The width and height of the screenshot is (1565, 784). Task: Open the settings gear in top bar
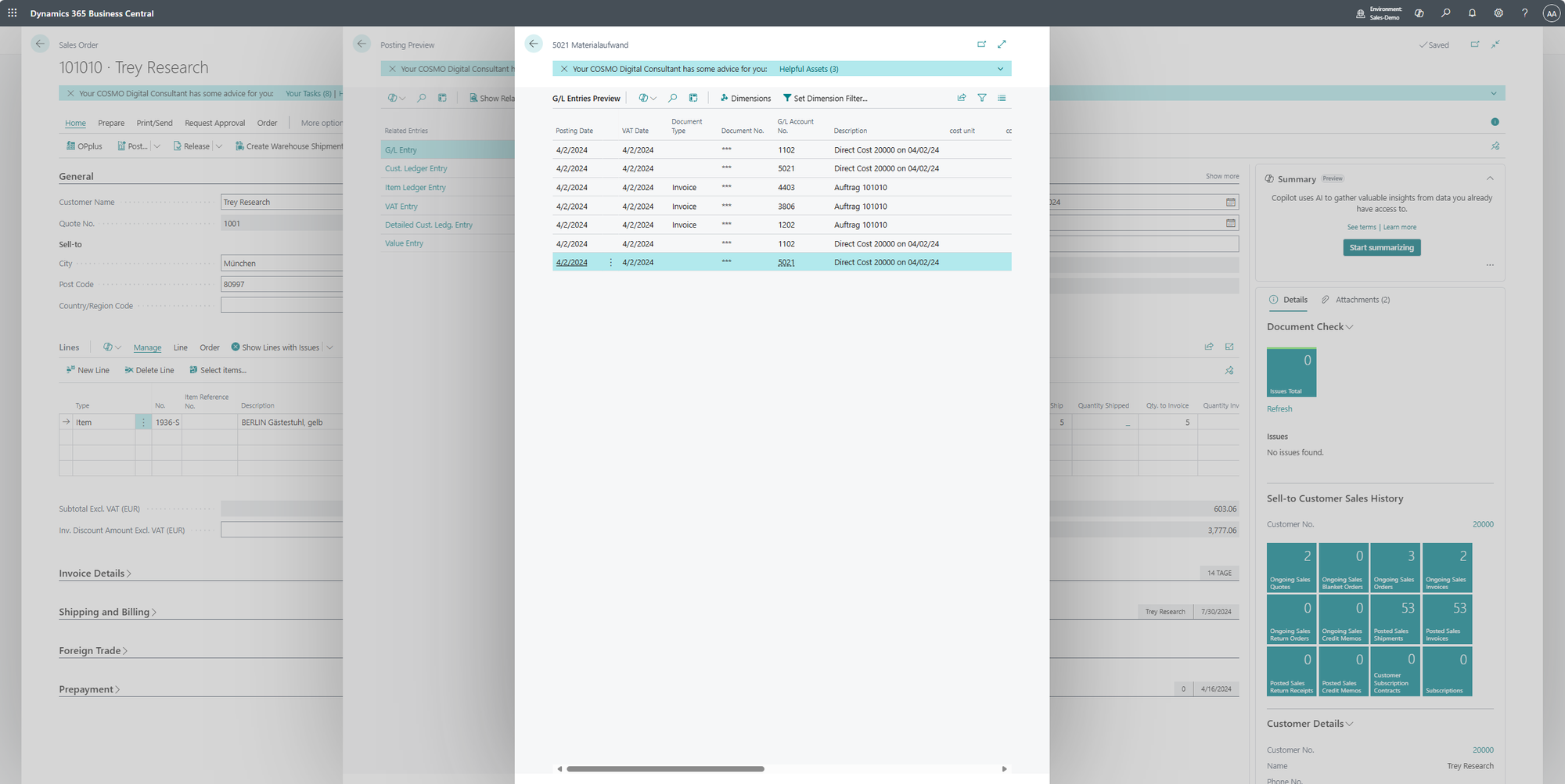[x=1498, y=13]
